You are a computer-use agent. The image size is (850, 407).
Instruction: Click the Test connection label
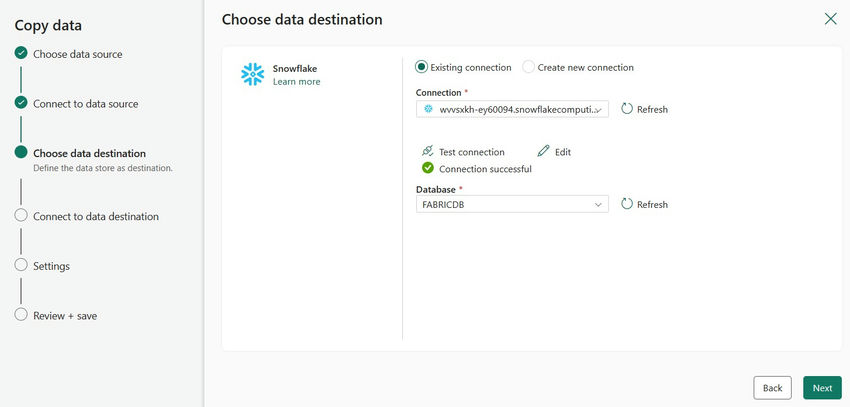pyautogui.click(x=472, y=152)
